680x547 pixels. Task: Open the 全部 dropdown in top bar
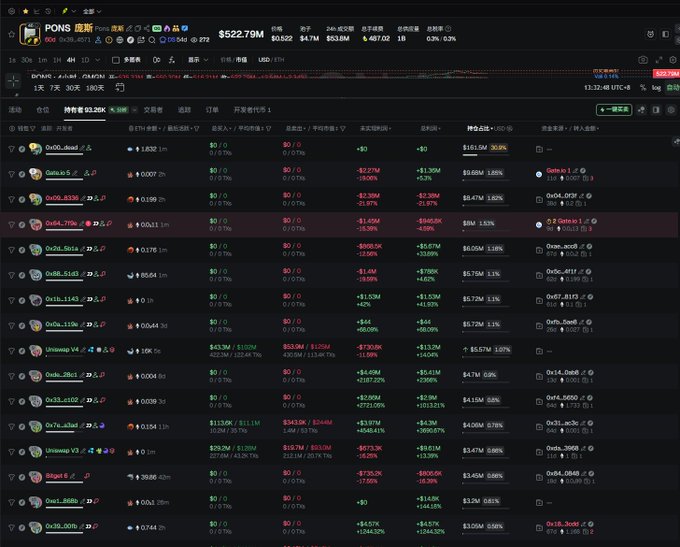click(92, 11)
